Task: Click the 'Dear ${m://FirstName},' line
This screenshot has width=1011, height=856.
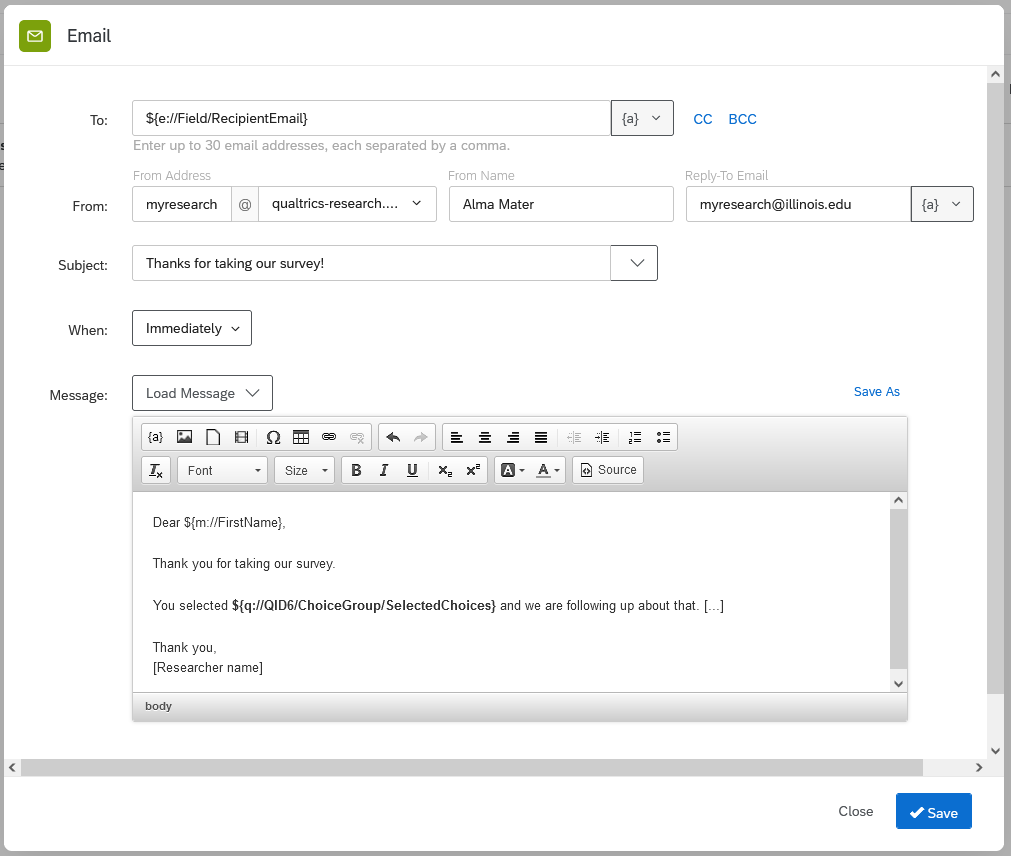Action: pyautogui.click(x=219, y=522)
